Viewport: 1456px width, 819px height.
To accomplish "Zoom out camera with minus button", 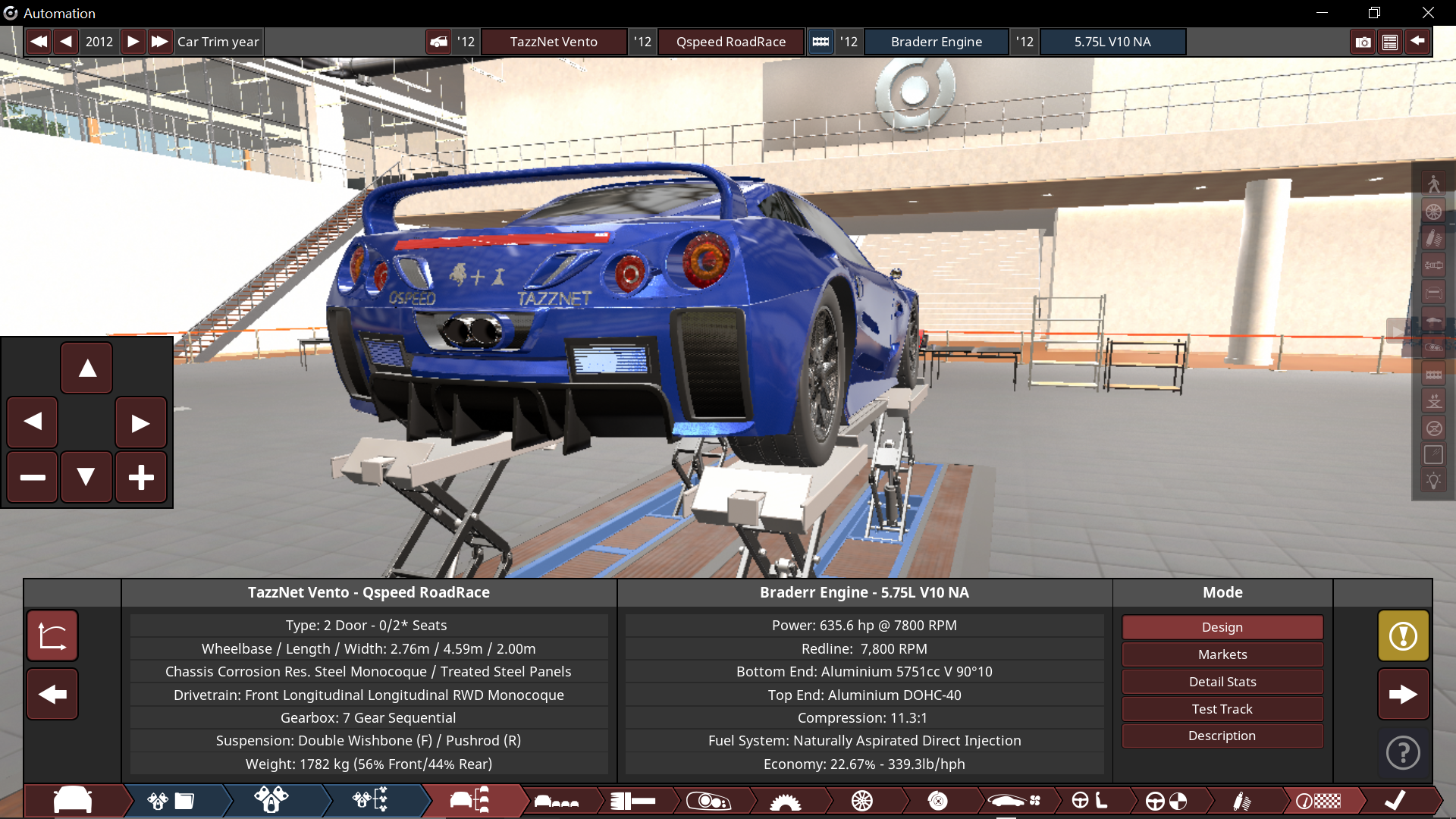I will point(33,477).
